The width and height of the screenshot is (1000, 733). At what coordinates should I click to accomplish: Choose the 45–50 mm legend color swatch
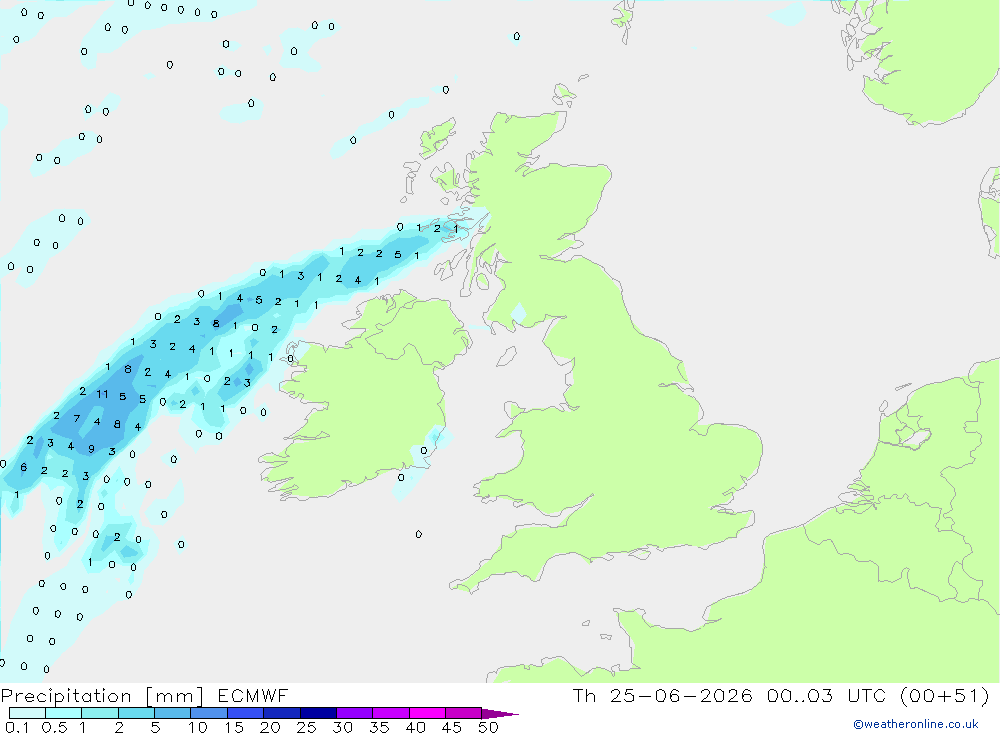463,713
